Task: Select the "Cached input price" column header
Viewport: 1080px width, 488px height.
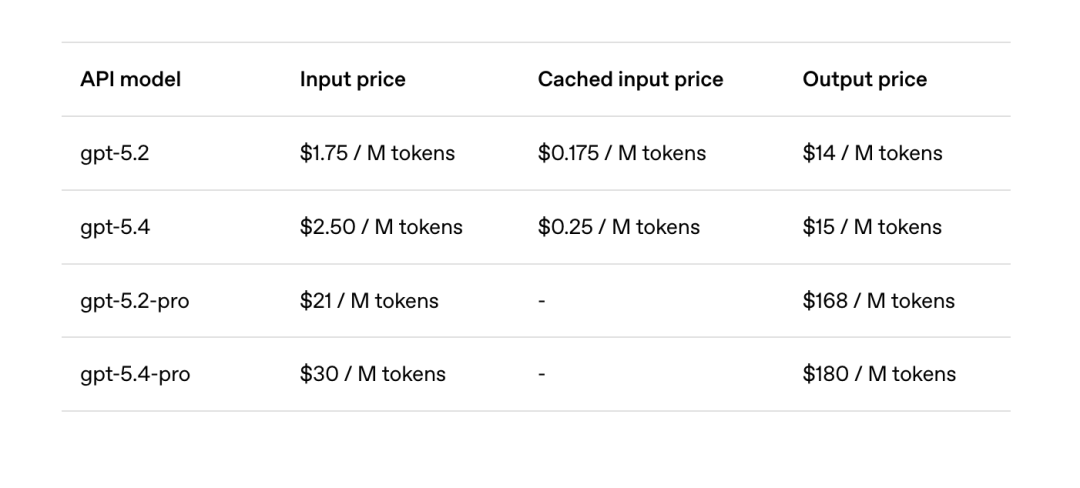Action: coord(630,80)
